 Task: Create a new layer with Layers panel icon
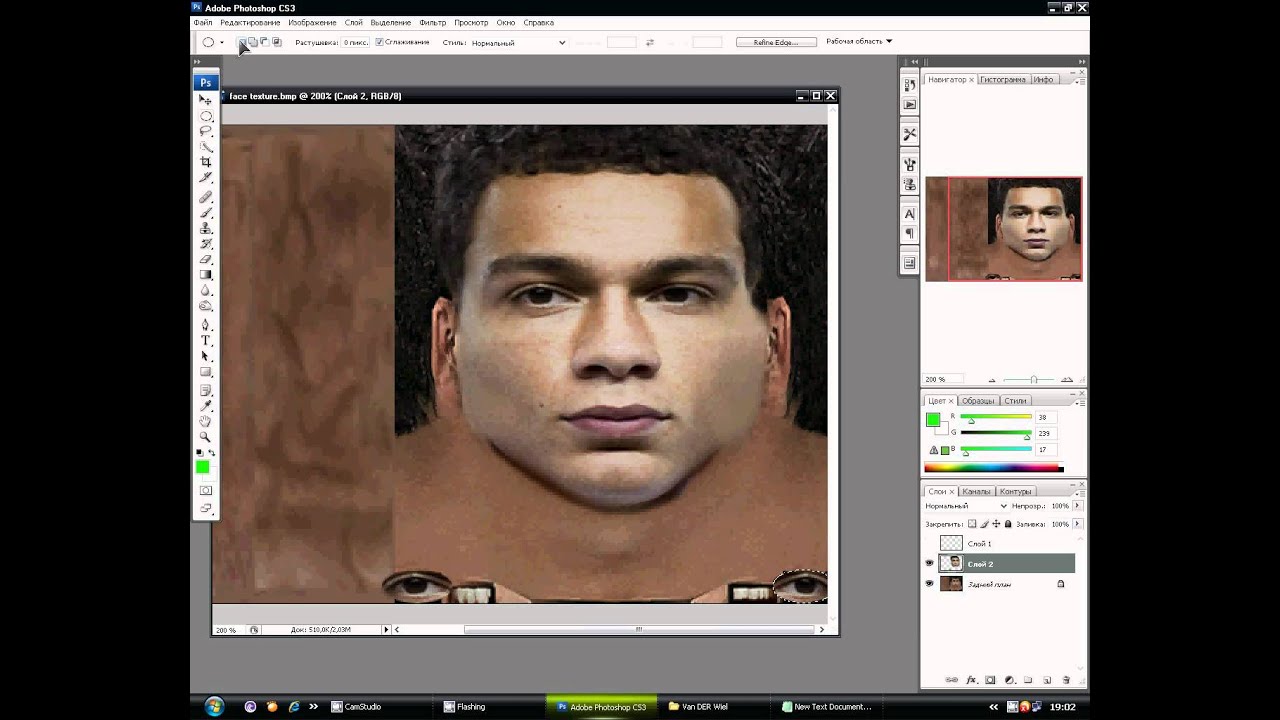1047,680
